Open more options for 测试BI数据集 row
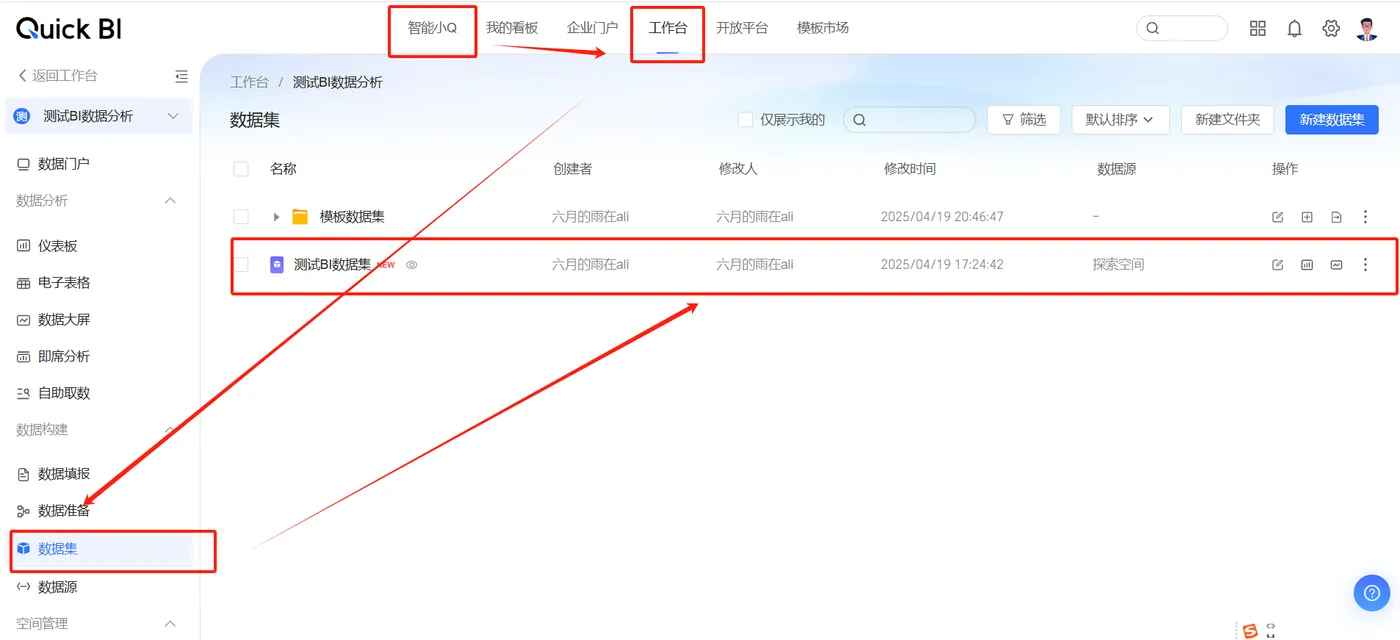 pos(1366,265)
